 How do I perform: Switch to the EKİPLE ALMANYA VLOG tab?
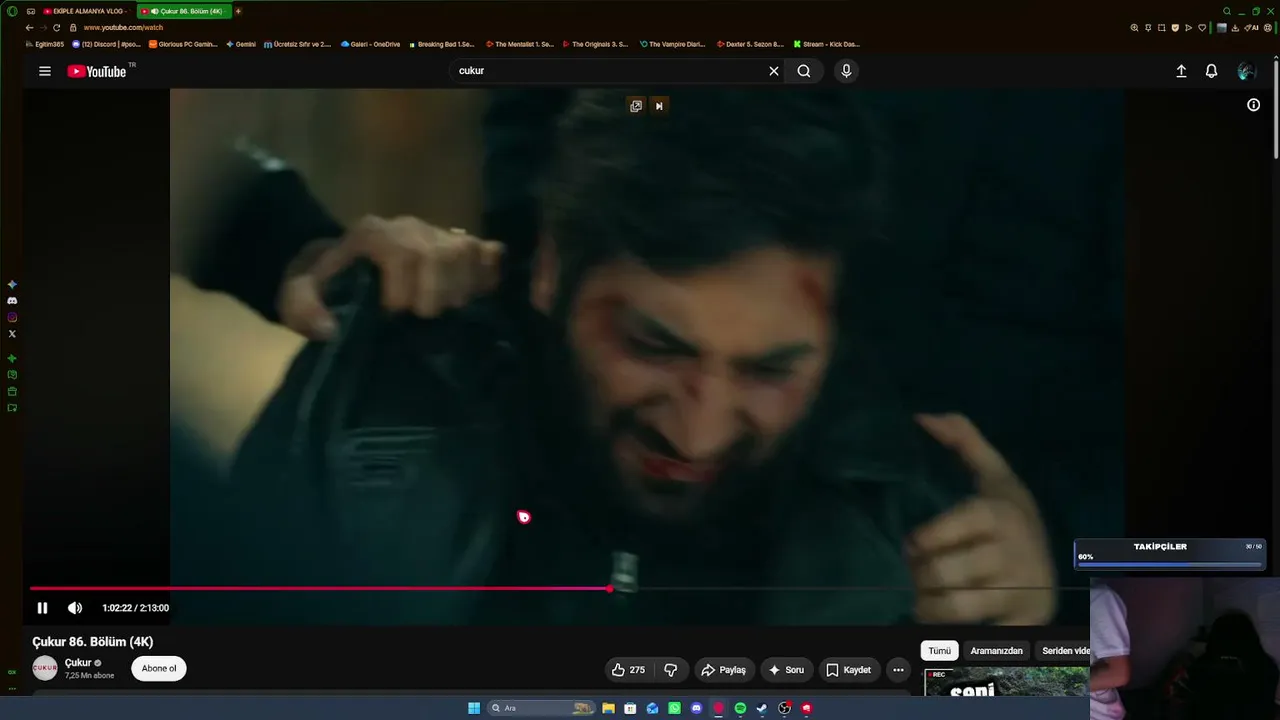[84, 11]
